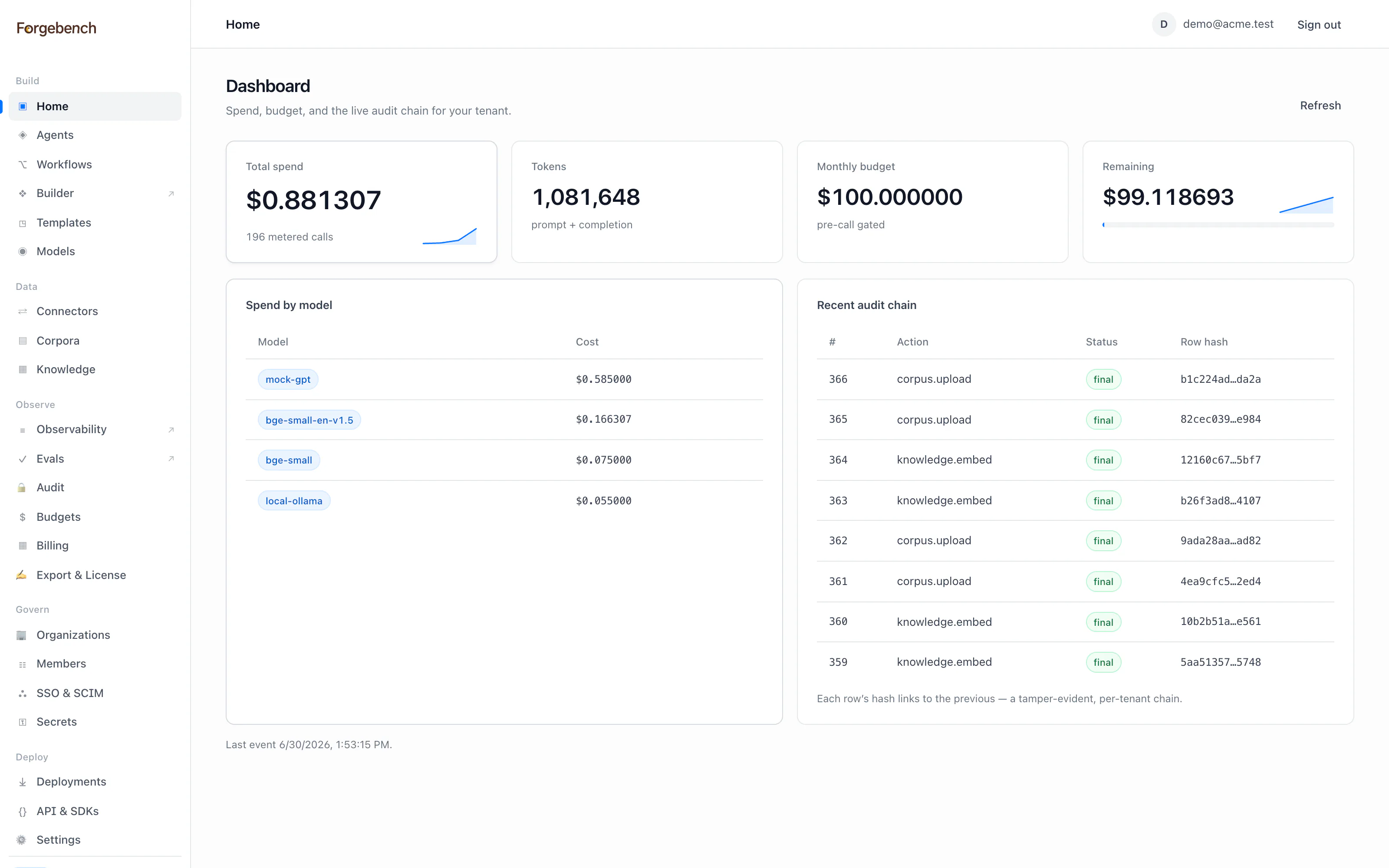Click the final status on row 361
Screen dimensions: 1389x868
(x=1103, y=582)
